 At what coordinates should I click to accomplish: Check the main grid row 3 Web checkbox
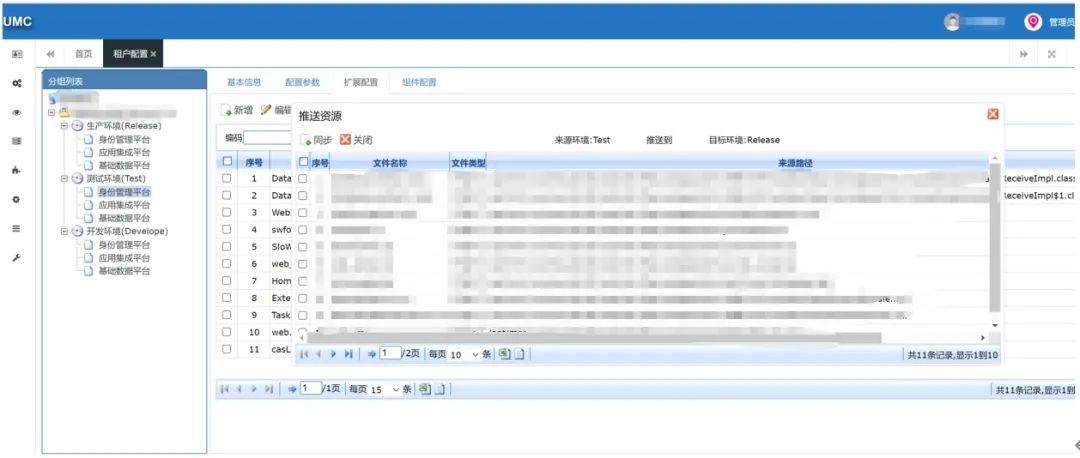pos(227,212)
